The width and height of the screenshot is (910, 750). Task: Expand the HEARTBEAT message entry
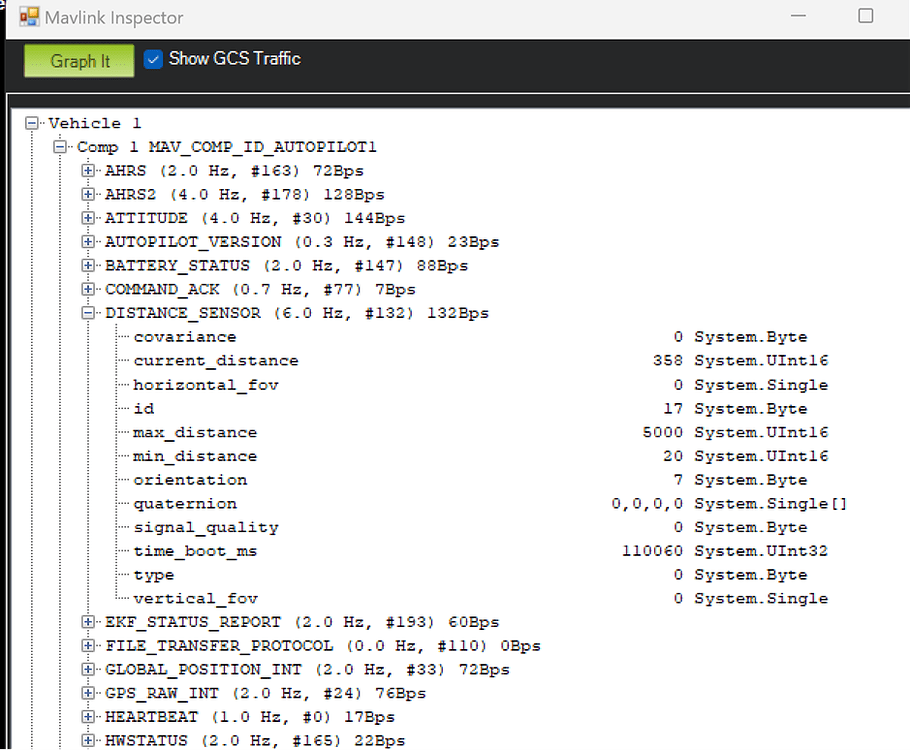(x=88, y=717)
